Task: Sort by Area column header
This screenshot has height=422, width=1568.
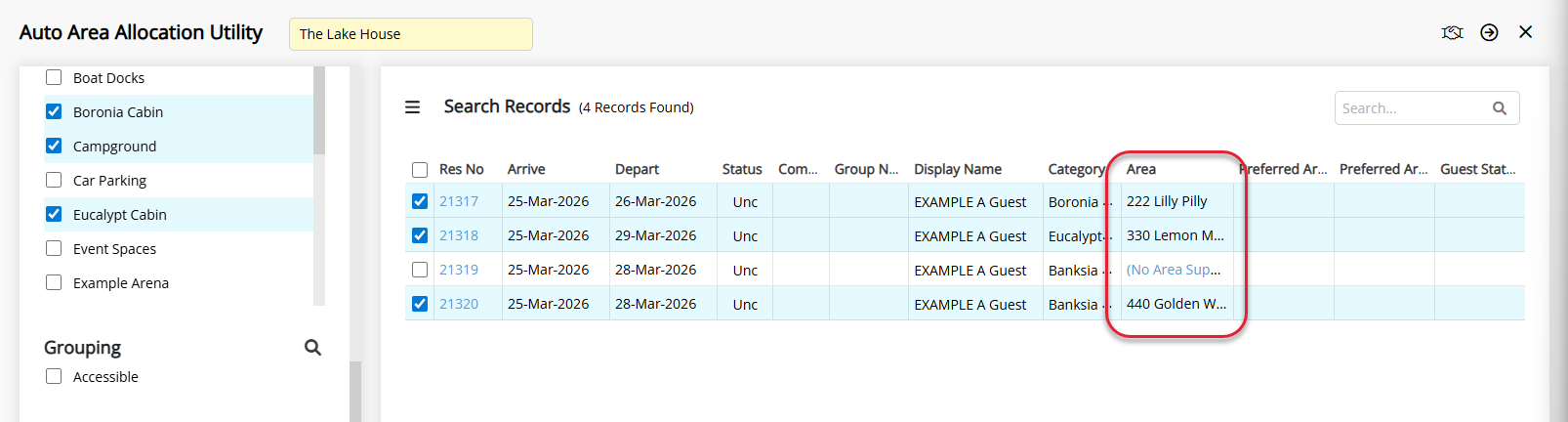Action: point(1141,169)
